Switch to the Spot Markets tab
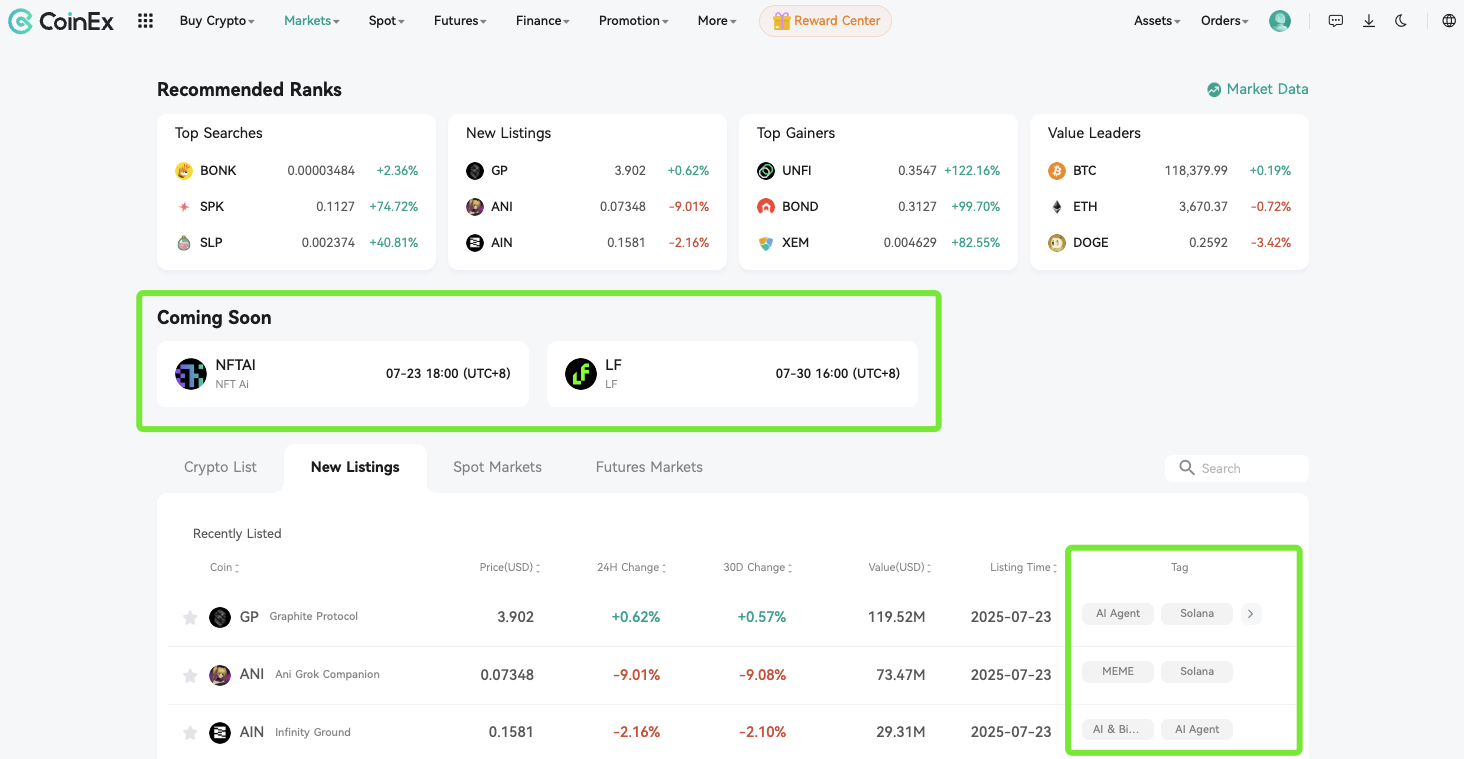Image resolution: width=1464 pixels, height=759 pixels. click(497, 467)
